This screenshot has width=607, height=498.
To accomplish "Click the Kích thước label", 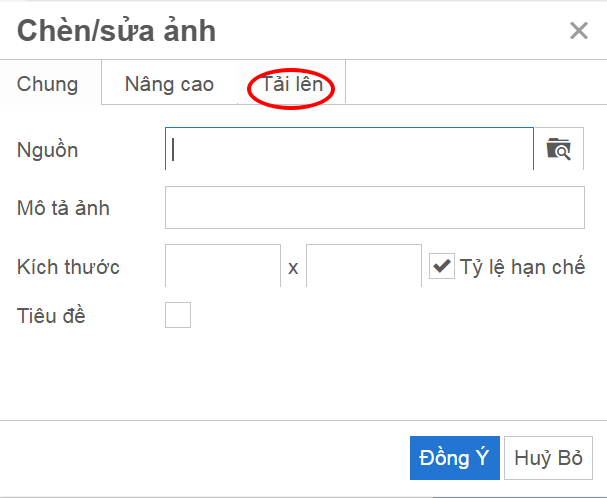I will tap(68, 267).
